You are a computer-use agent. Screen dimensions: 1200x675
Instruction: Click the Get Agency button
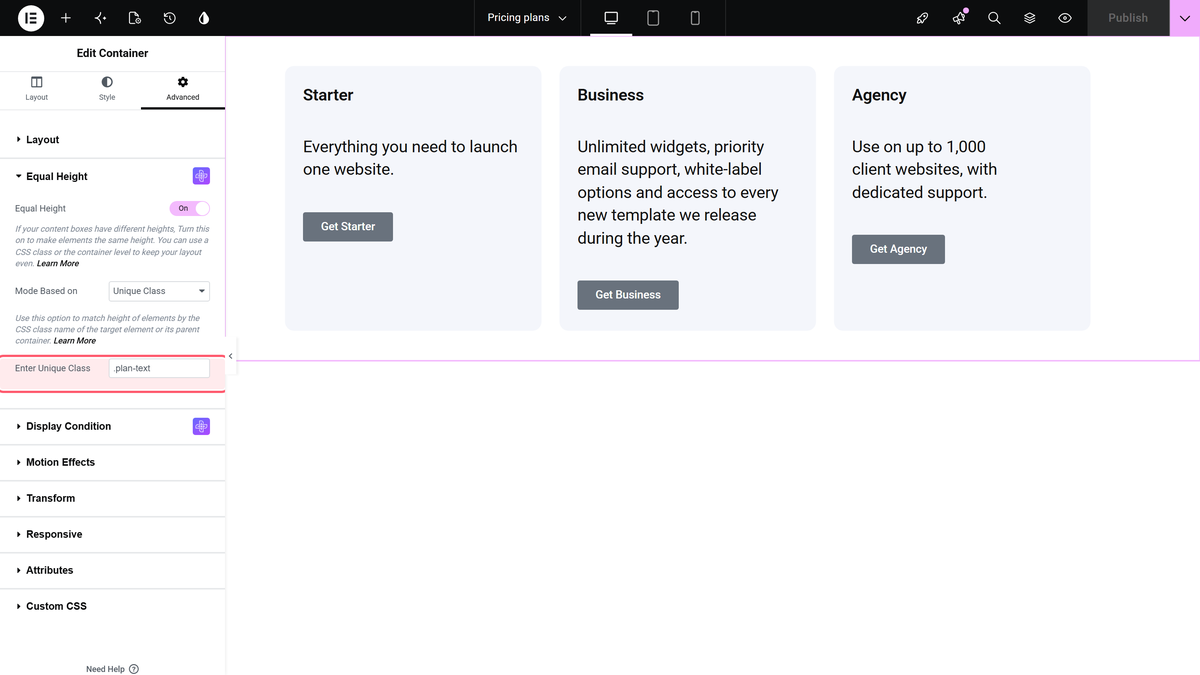[898, 249]
